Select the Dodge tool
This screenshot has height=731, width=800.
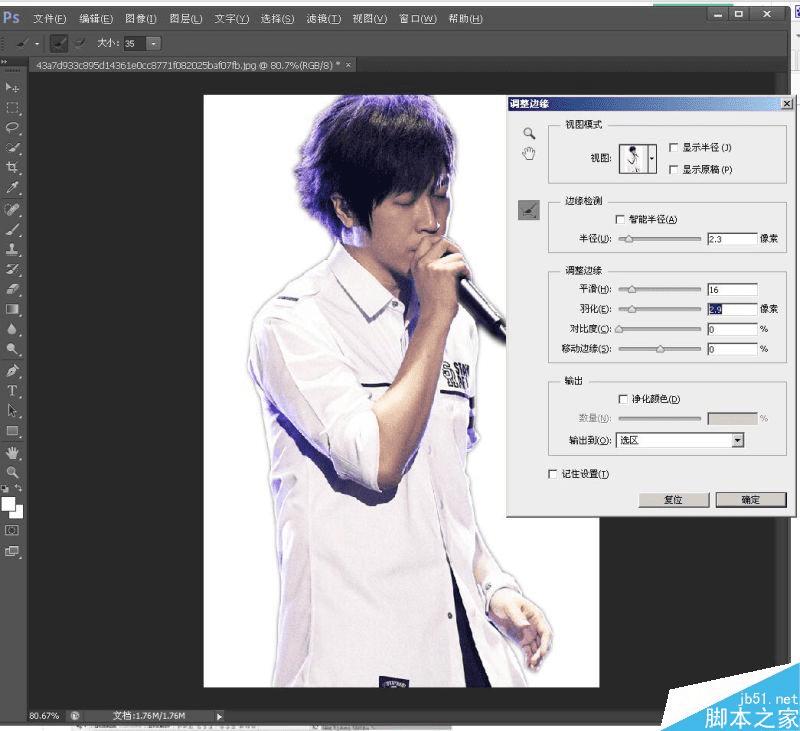click(12, 349)
